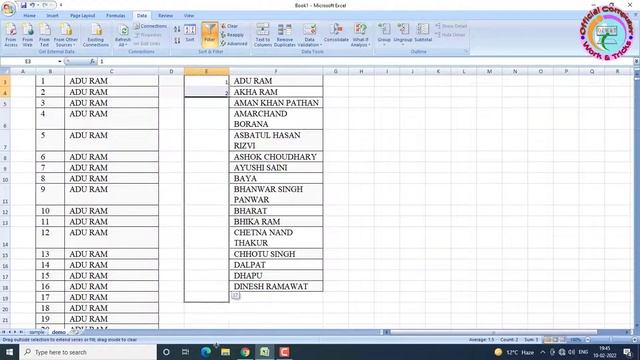Viewport: 640px width, 360px height.
Task: Switch to the Formulas tab
Action: point(116,16)
